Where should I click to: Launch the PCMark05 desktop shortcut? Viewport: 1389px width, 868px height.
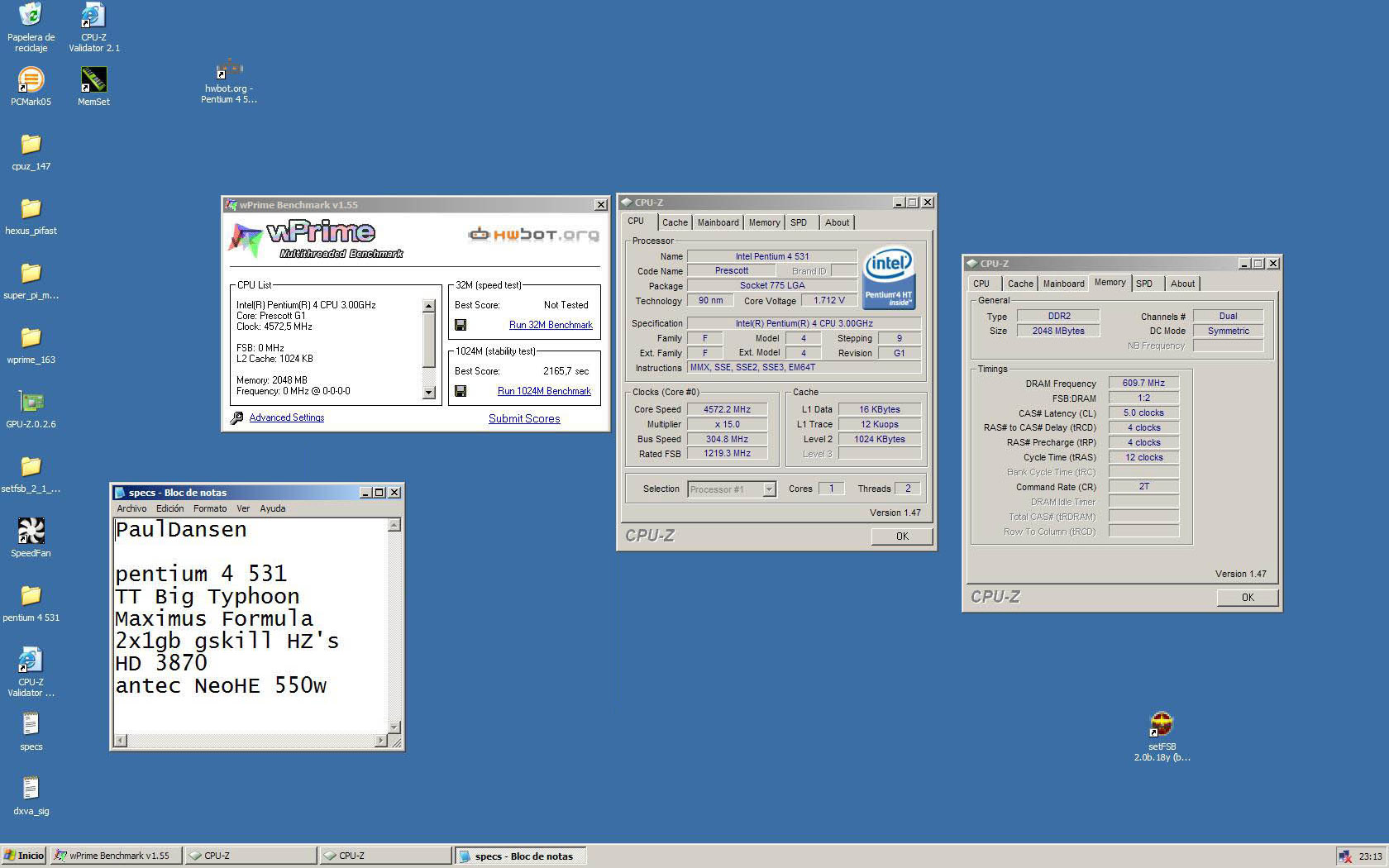coord(31,86)
